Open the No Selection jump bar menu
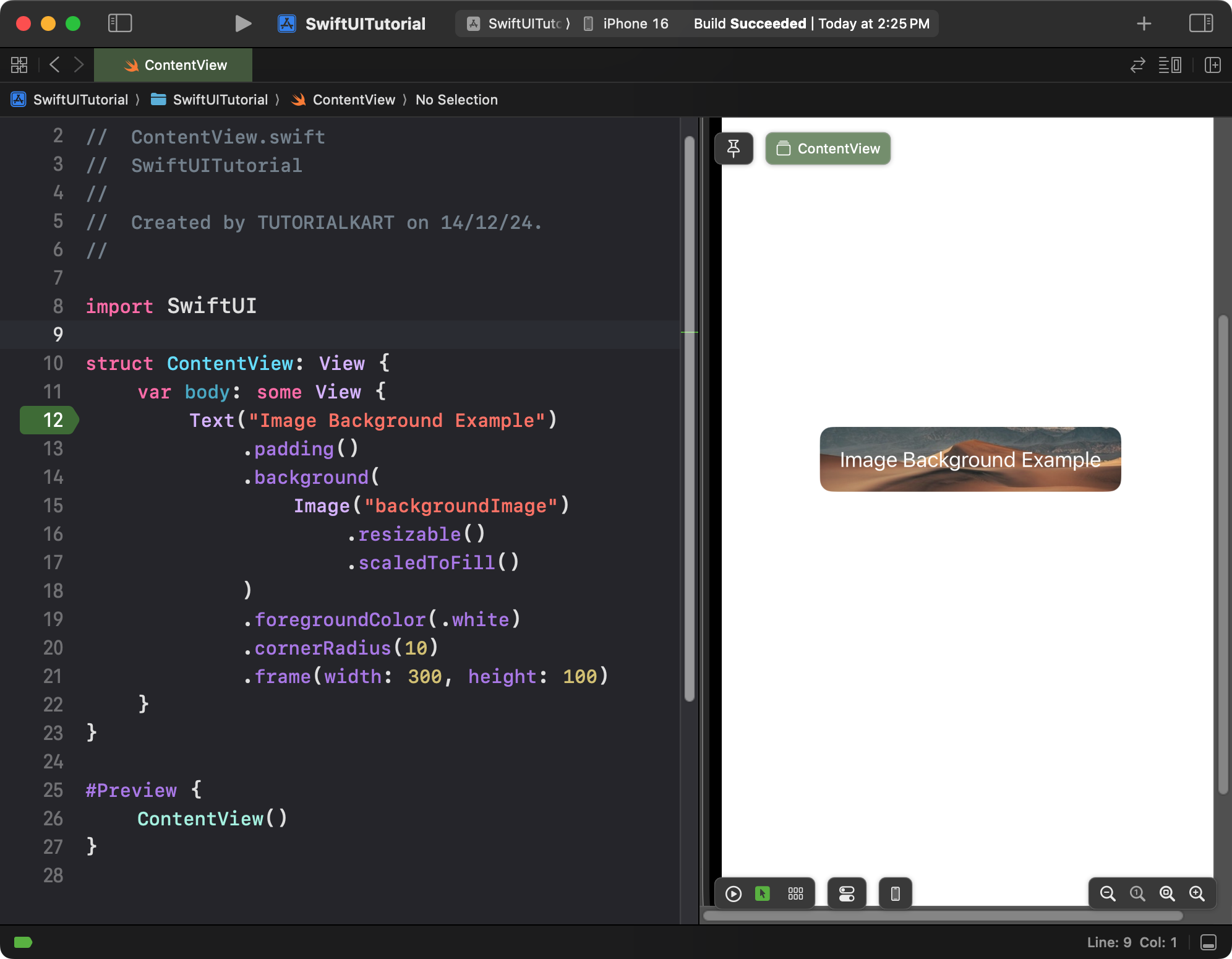1232x959 pixels. (456, 100)
